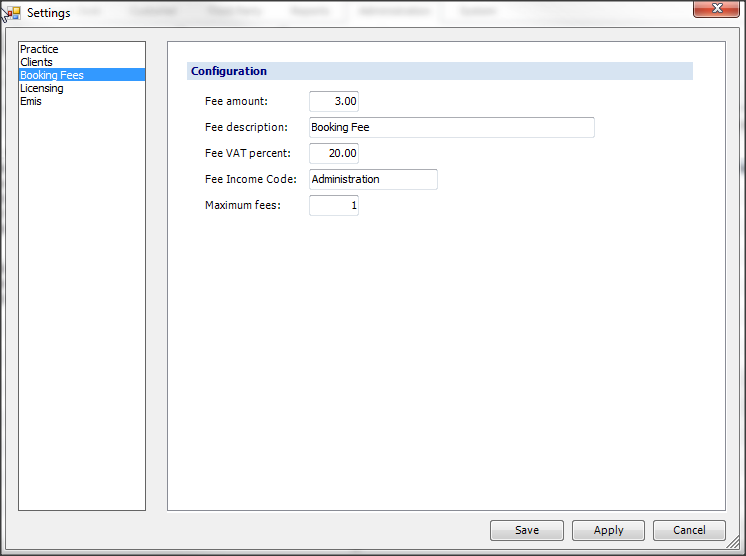Cancel the settings changes
The height and width of the screenshot is (556, 746).
click(689, 530)
